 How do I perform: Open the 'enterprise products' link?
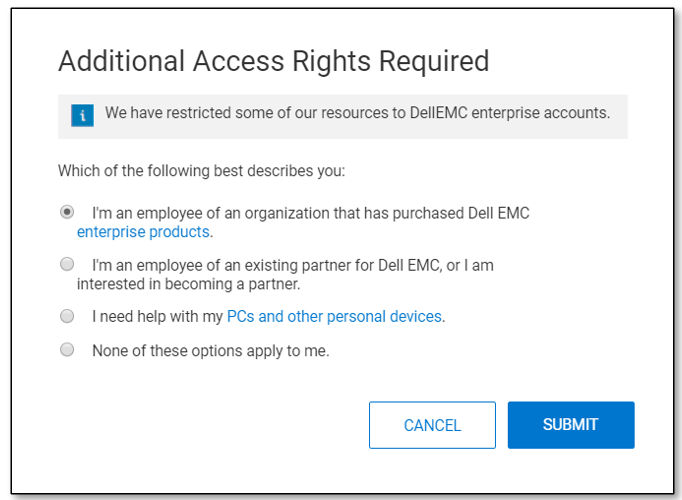[x=144, y=232]
